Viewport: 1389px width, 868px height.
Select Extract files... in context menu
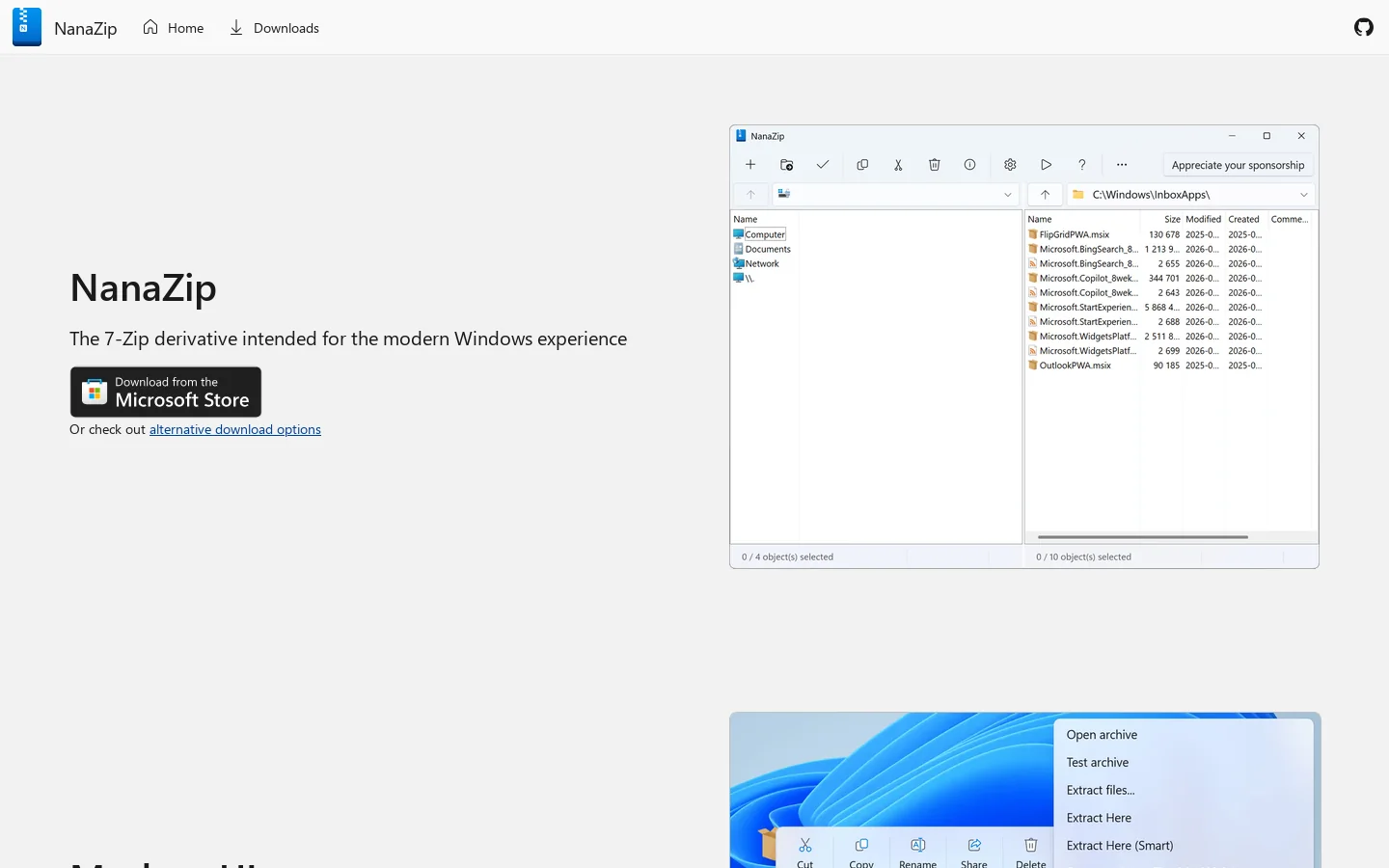tap(1101, 791)
